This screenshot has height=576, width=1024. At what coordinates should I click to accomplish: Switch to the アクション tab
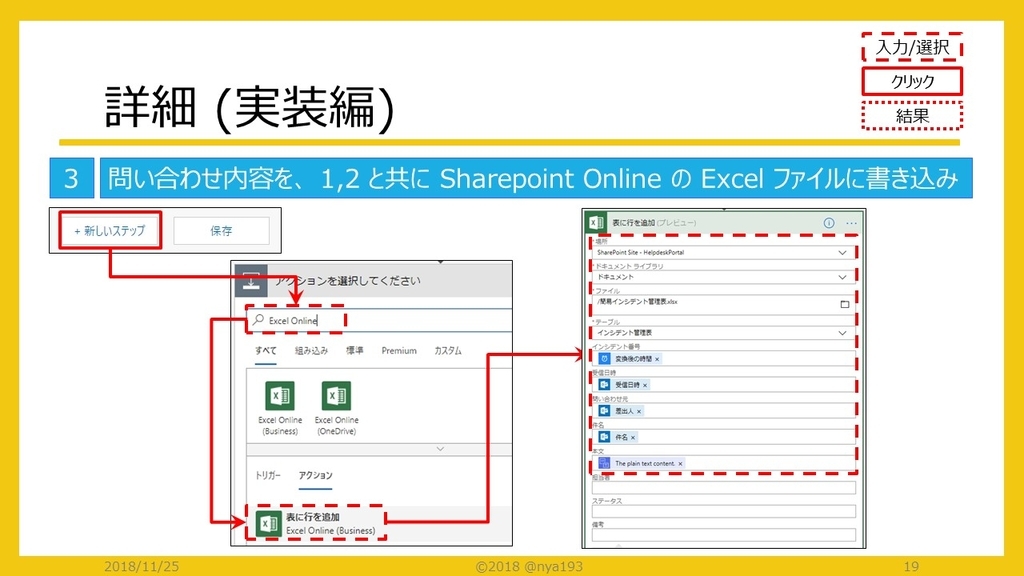(x=315, y=475)
